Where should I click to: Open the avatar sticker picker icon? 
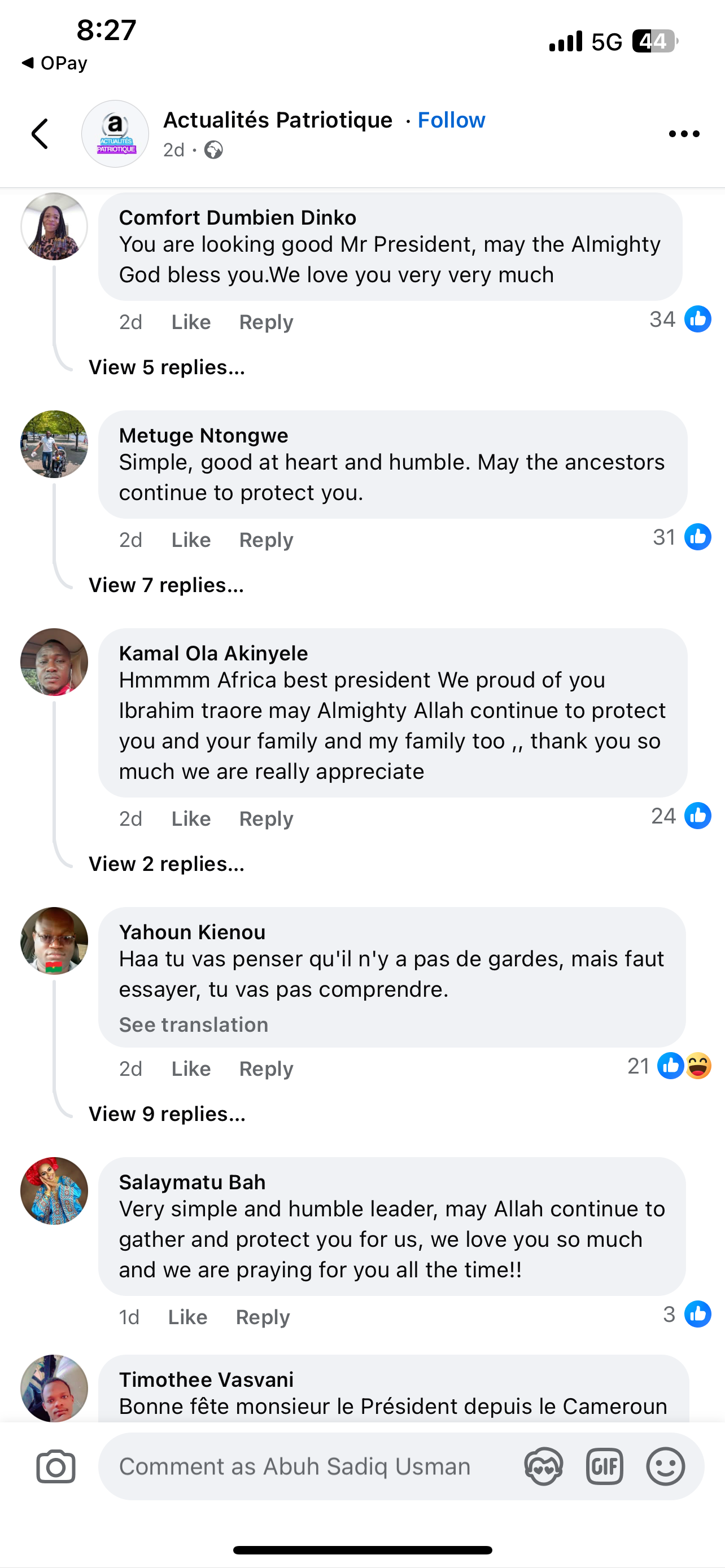pos(543,1466)
